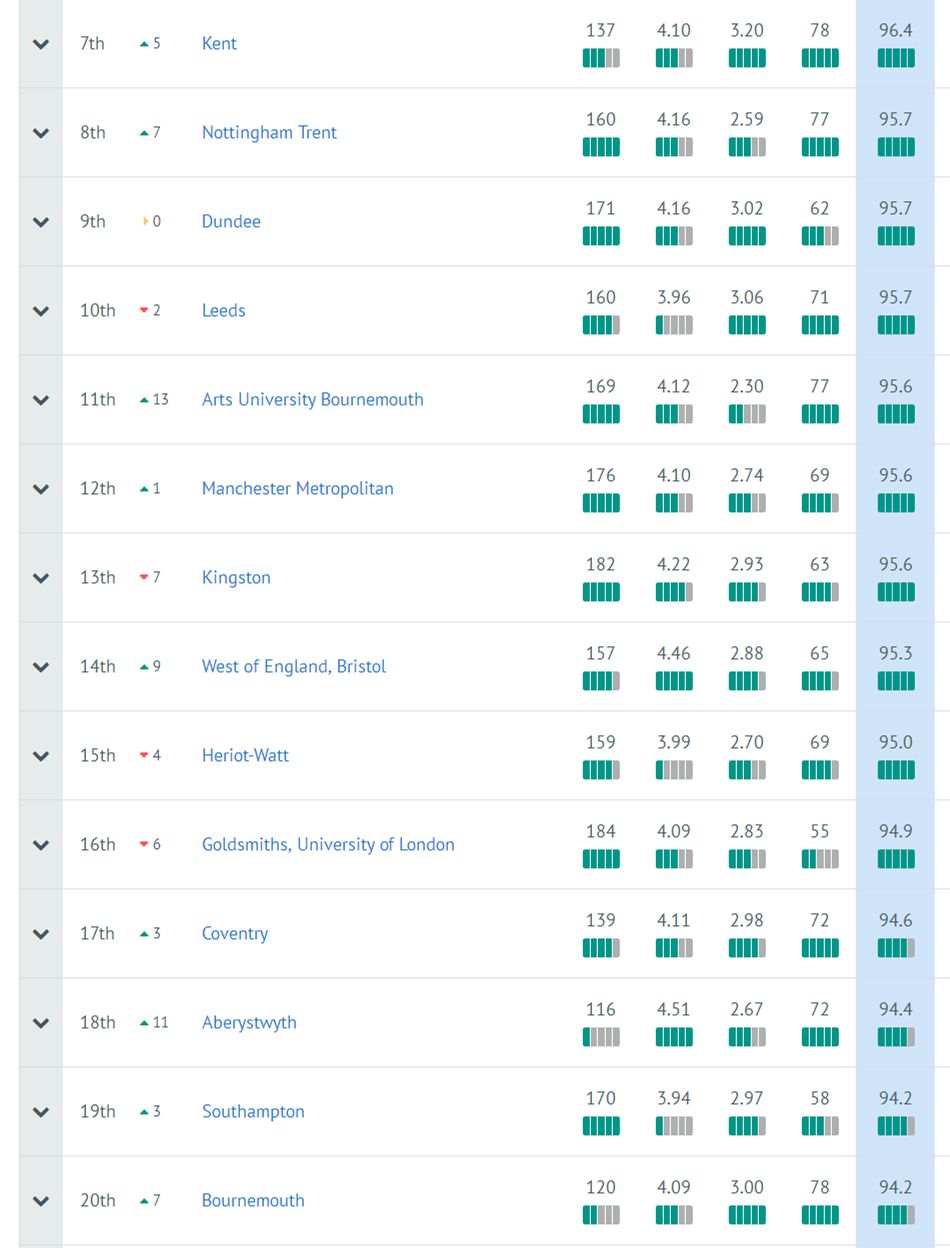Open the Manchester Metropolitan link

pos(297,488)
